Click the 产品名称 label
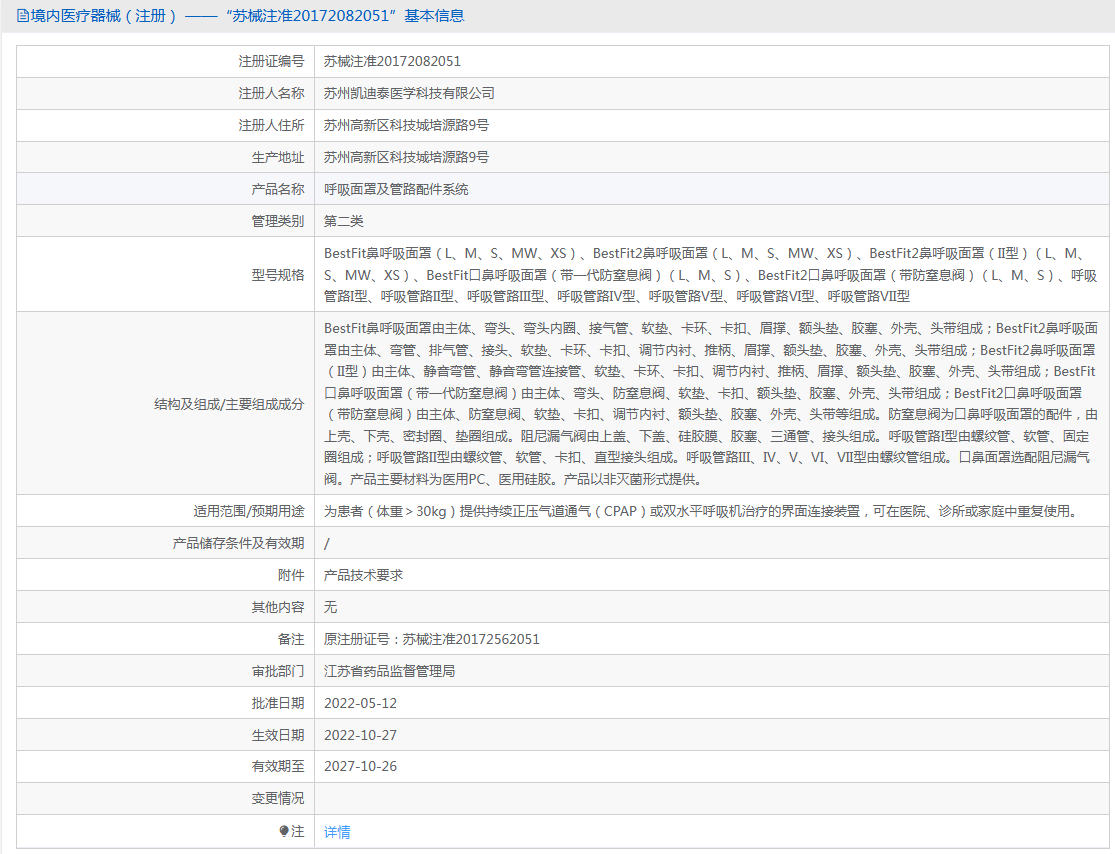This screenshot has height=854, width=1115. click(x=277, y=189)
